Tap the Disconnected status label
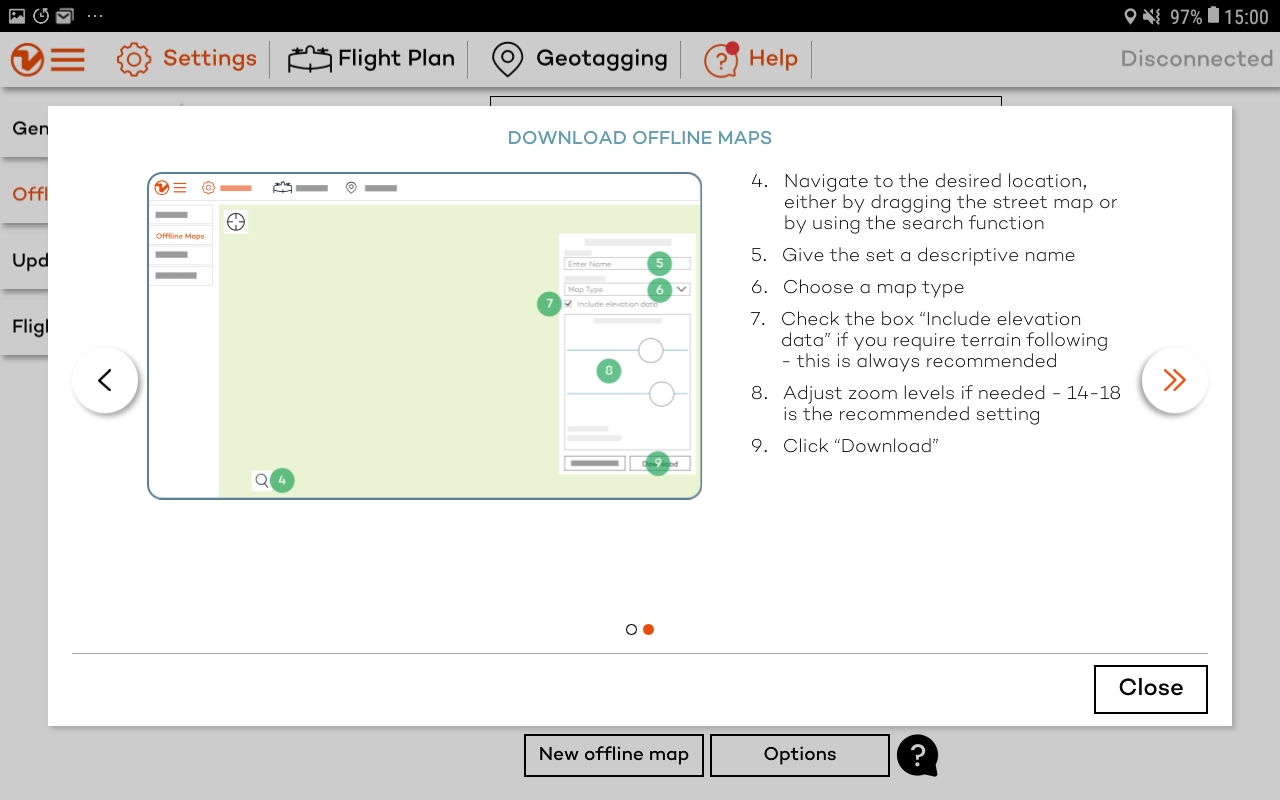 point(1196,59)
